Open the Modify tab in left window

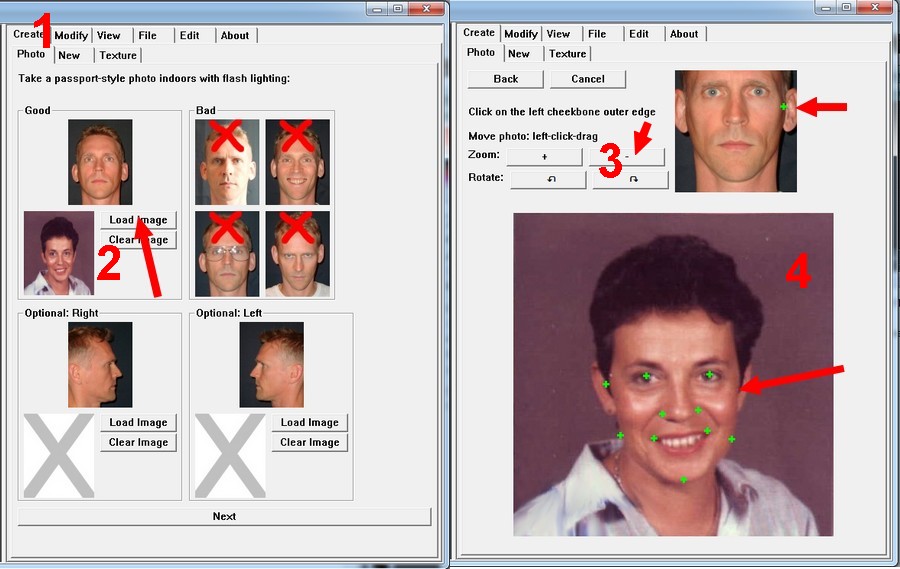pyautogui.click(x=71, y=36)
